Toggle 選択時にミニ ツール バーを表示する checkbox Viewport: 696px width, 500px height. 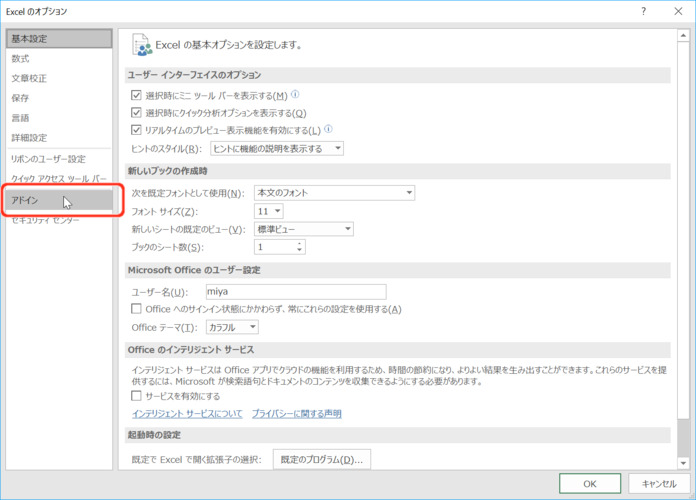pyautogui.click(x=136, y=95)
